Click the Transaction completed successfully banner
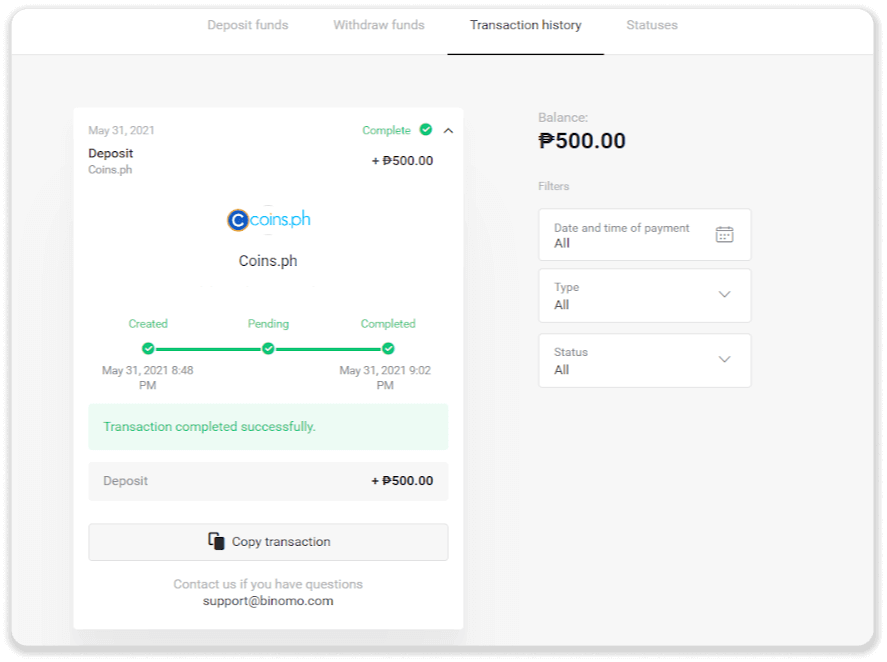887x662 pixels. click(x=268, y=427)
